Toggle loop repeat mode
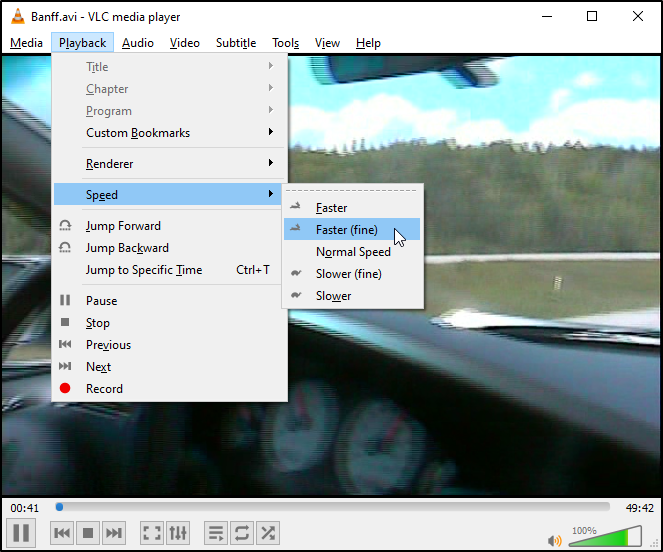 coord(242,533)
